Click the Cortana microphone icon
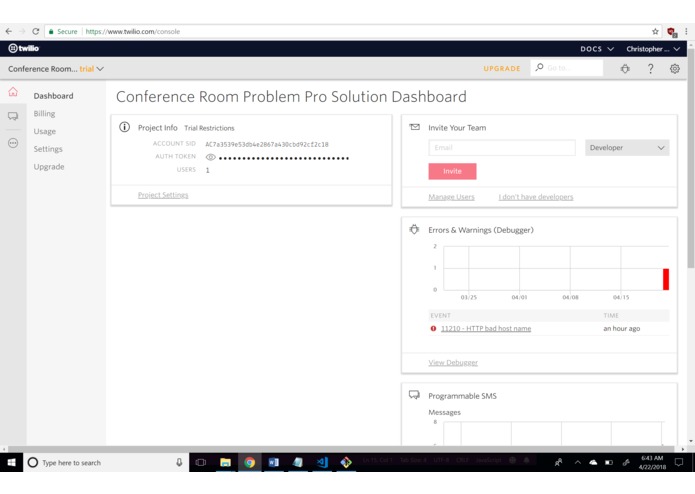695x494 pixels. click(x=179, y=462)
